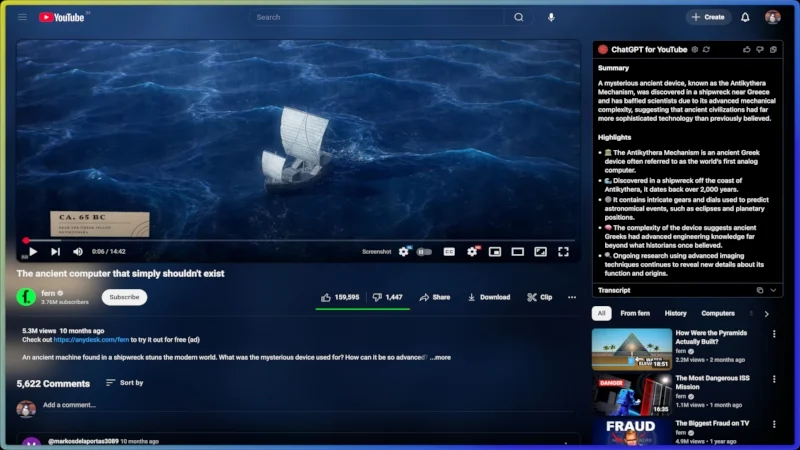This screenshot has height=450, width=800.
Task: Select the 'From fern' filter chip
Action: (635, 313)
